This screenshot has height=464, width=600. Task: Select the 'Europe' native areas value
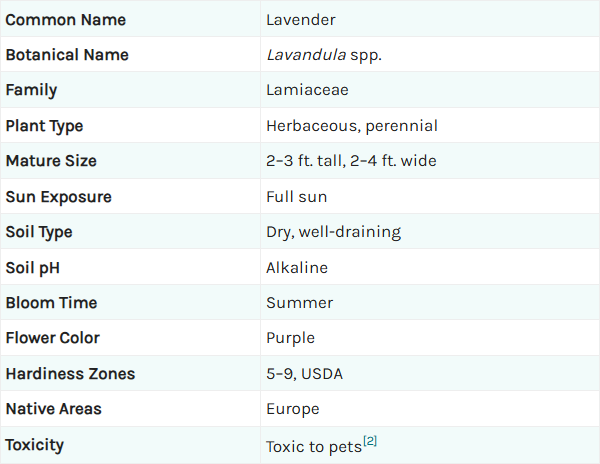[x=293, y=409]
